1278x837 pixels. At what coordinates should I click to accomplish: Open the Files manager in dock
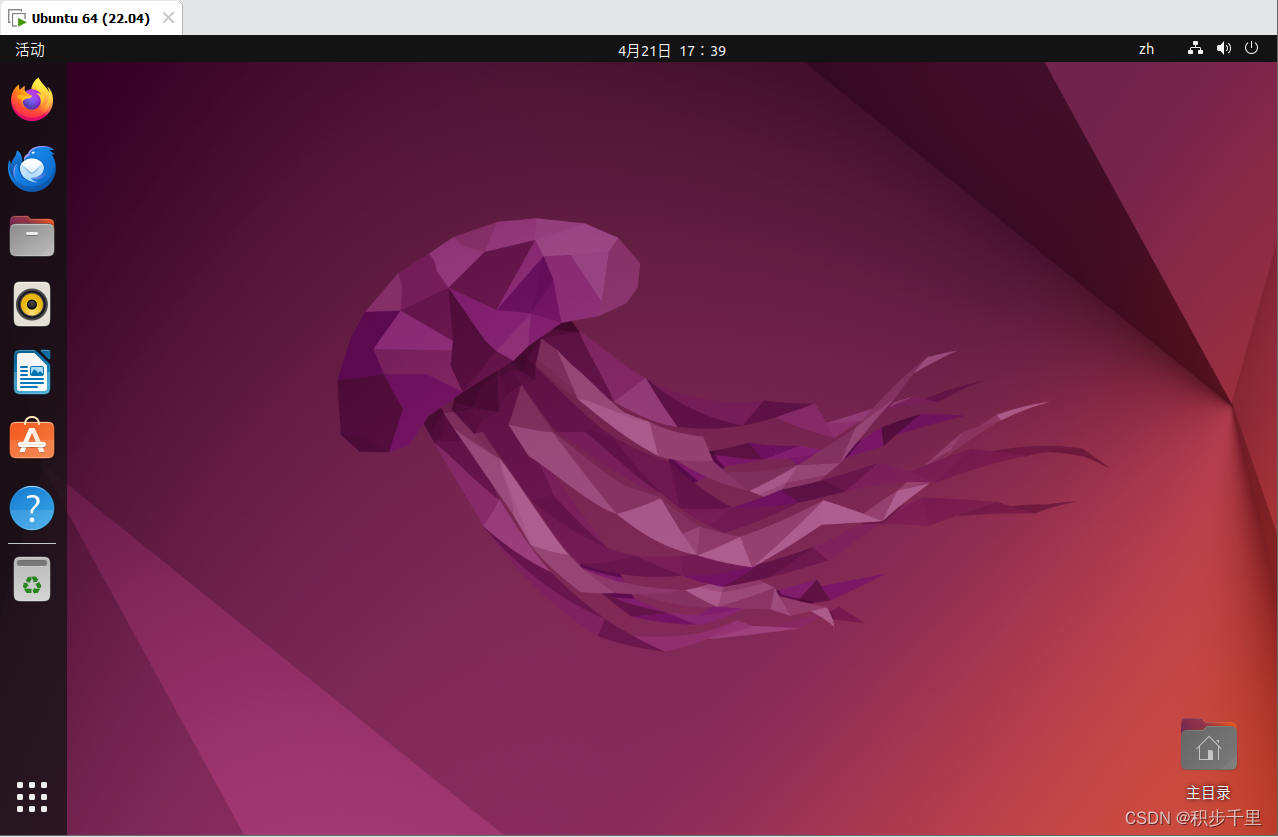click(x=32, y=236)
